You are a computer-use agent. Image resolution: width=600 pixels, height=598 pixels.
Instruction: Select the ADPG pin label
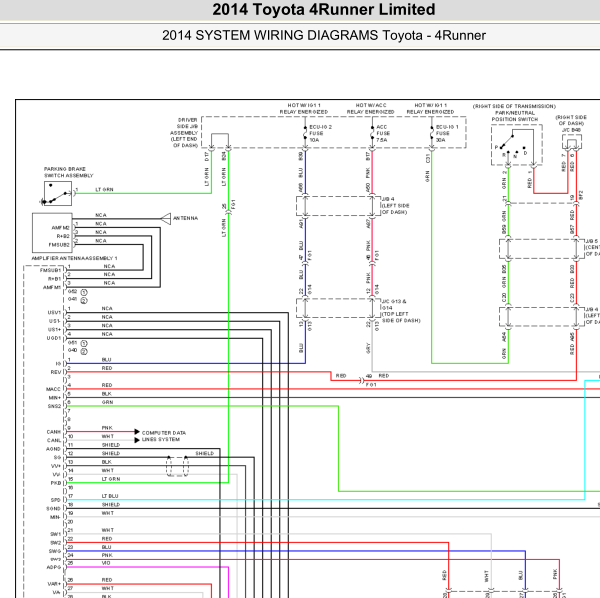[x=54, y=567]
